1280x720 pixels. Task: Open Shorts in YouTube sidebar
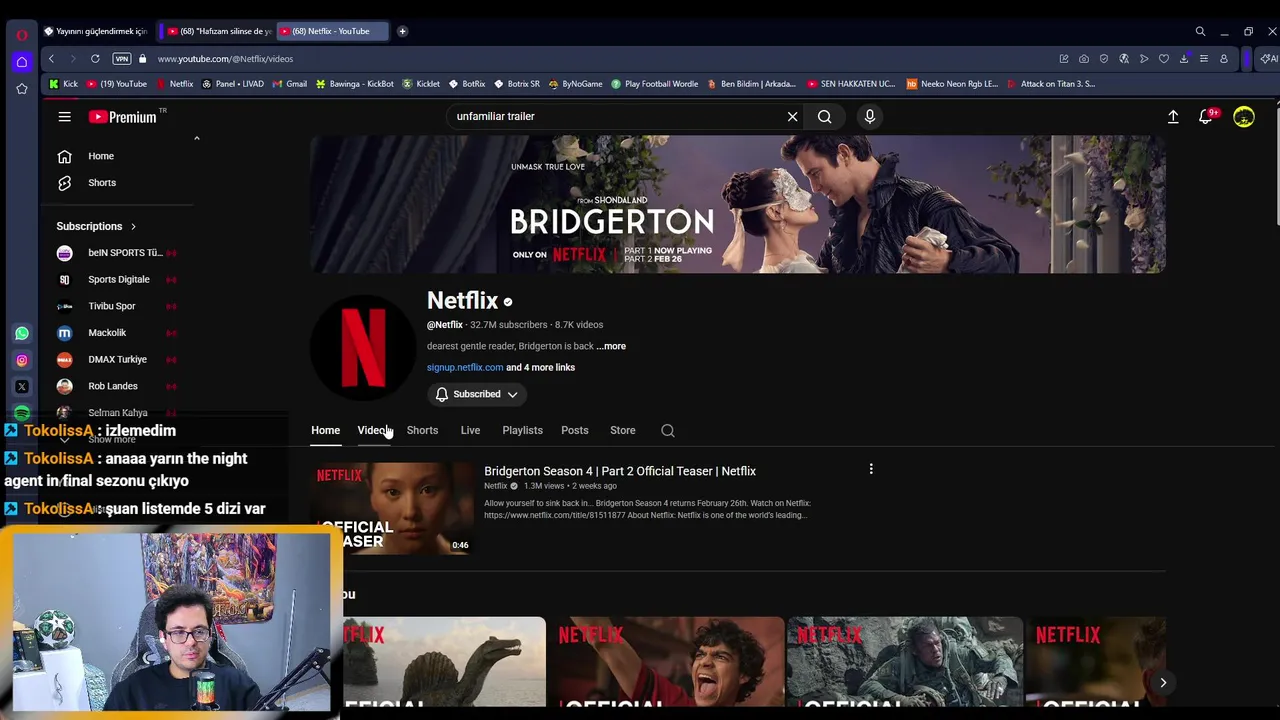(x=102, y=183)
